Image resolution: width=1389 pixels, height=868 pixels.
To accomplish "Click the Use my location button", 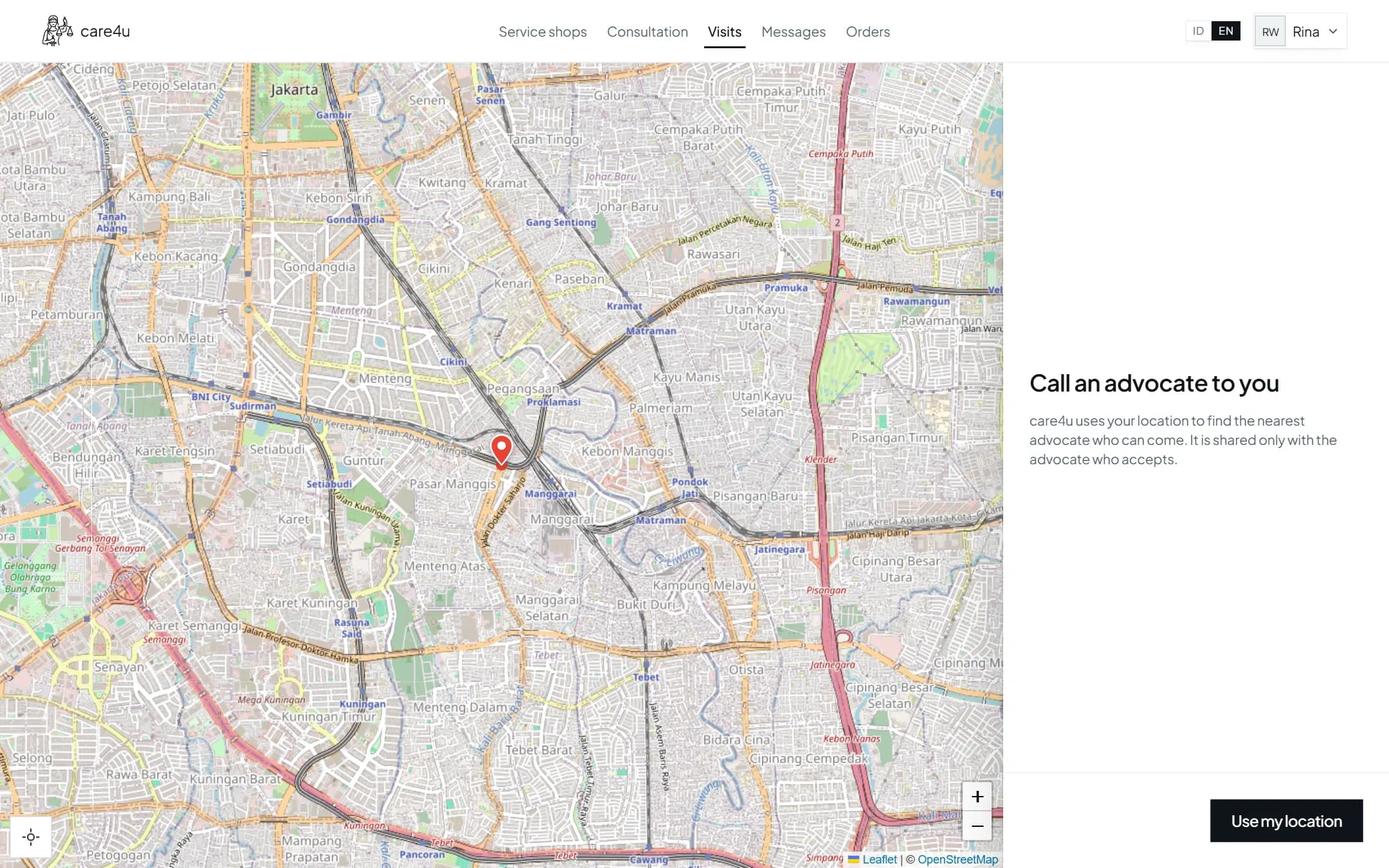I will tap(1286, 820).
